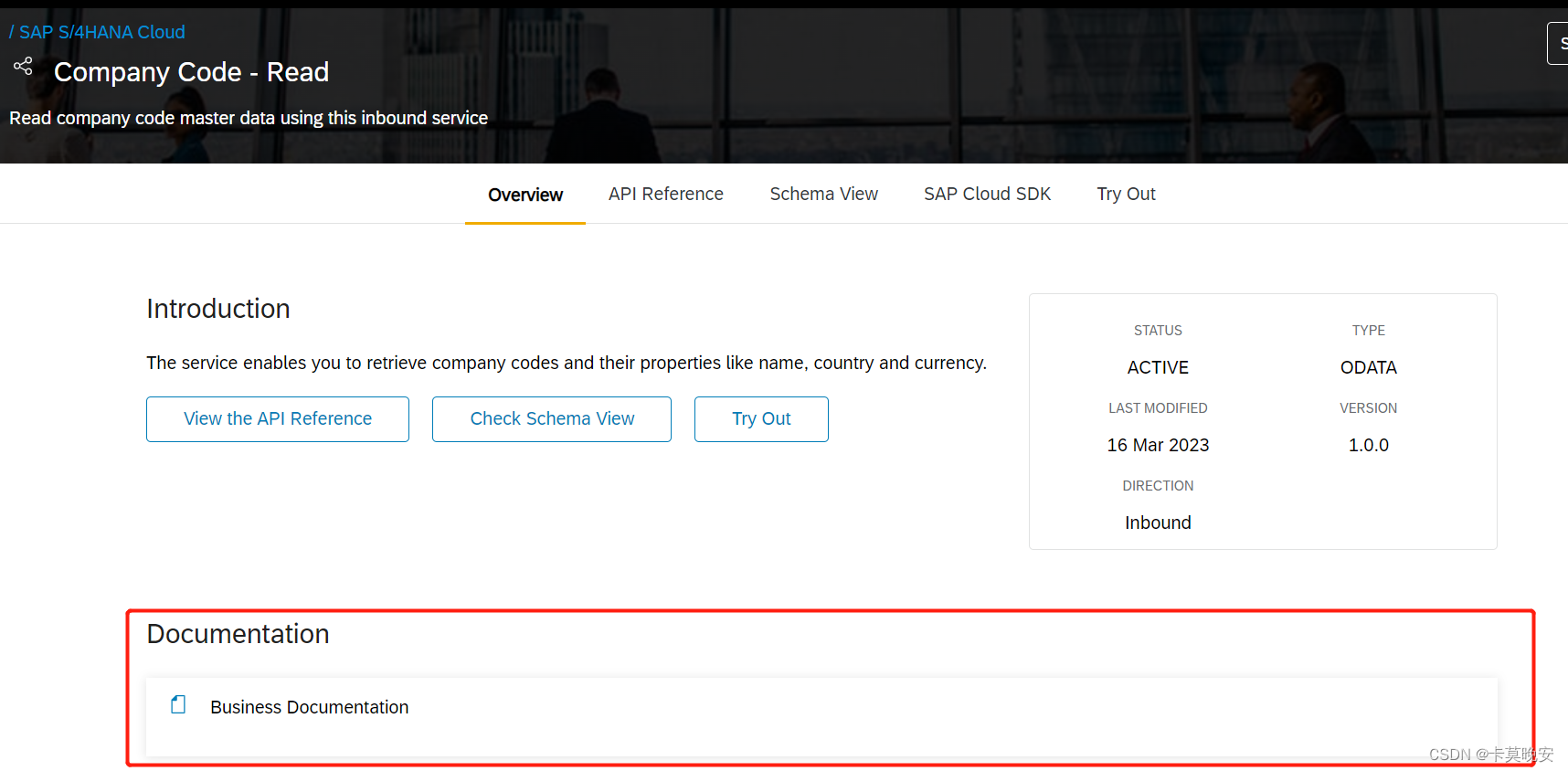1568x771 pixels.
Task: Select the version number 1.0.0
Action: 1368,445
